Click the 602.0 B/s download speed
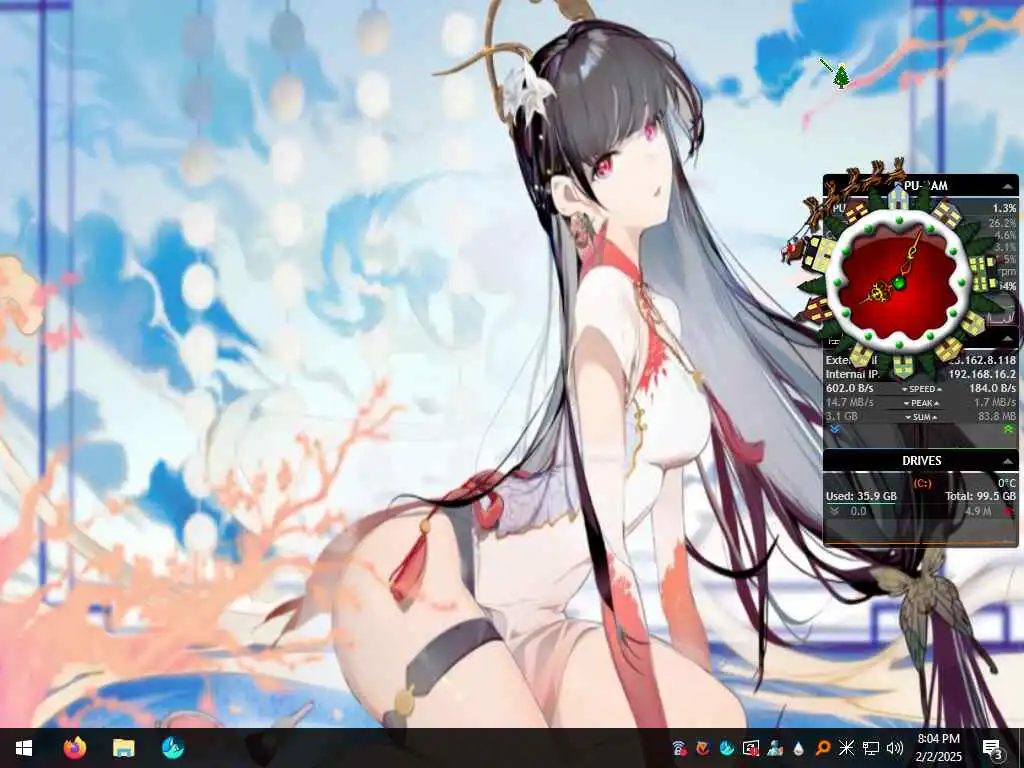The height and width of the screenshot is (768, 1024). point(850,388)
